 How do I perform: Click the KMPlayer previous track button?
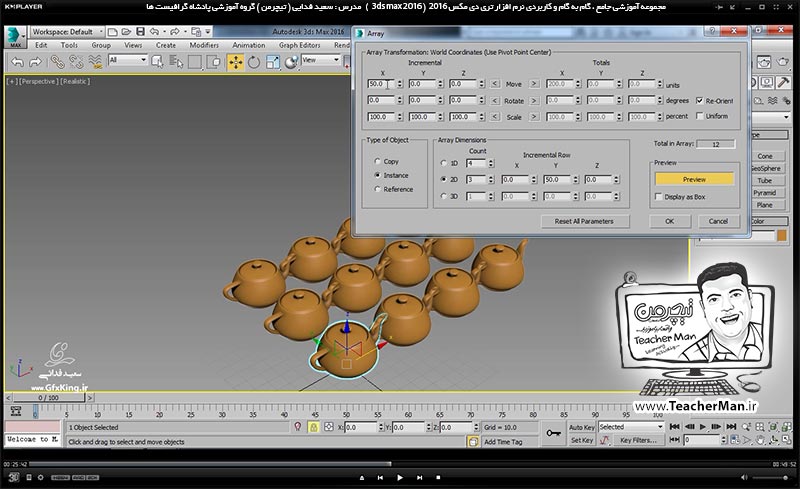coord(380,478)
